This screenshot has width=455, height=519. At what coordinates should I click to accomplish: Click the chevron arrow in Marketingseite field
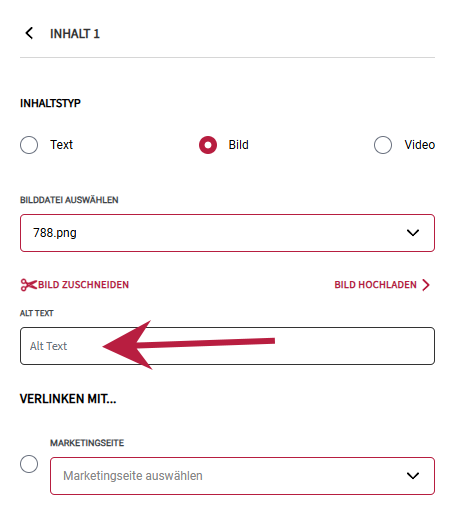tap(413, 476)
